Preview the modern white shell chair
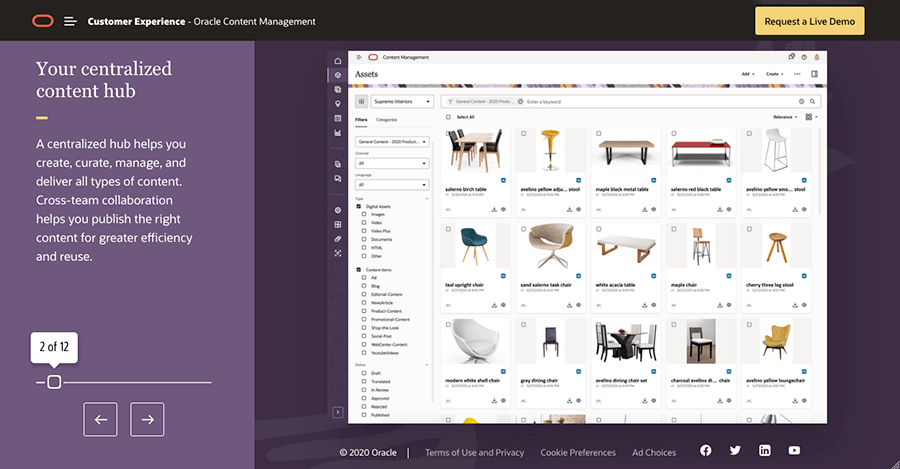Image resolution: width=900 pixels, height=469 pixels. tap(503, 401)
